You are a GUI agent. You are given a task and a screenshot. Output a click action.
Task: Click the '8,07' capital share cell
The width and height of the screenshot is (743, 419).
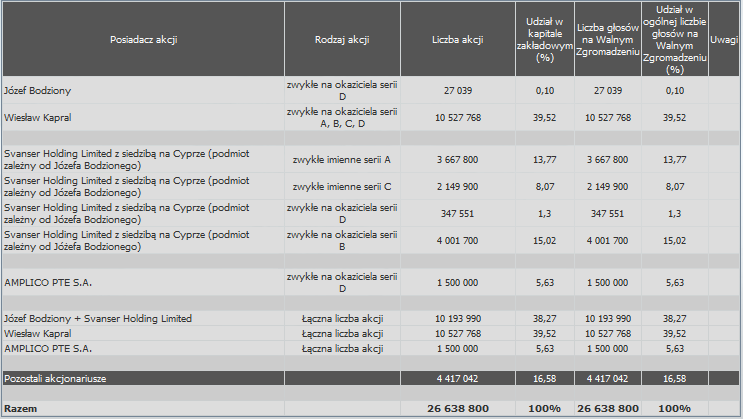pyautogui.click(x=544, y=187)
